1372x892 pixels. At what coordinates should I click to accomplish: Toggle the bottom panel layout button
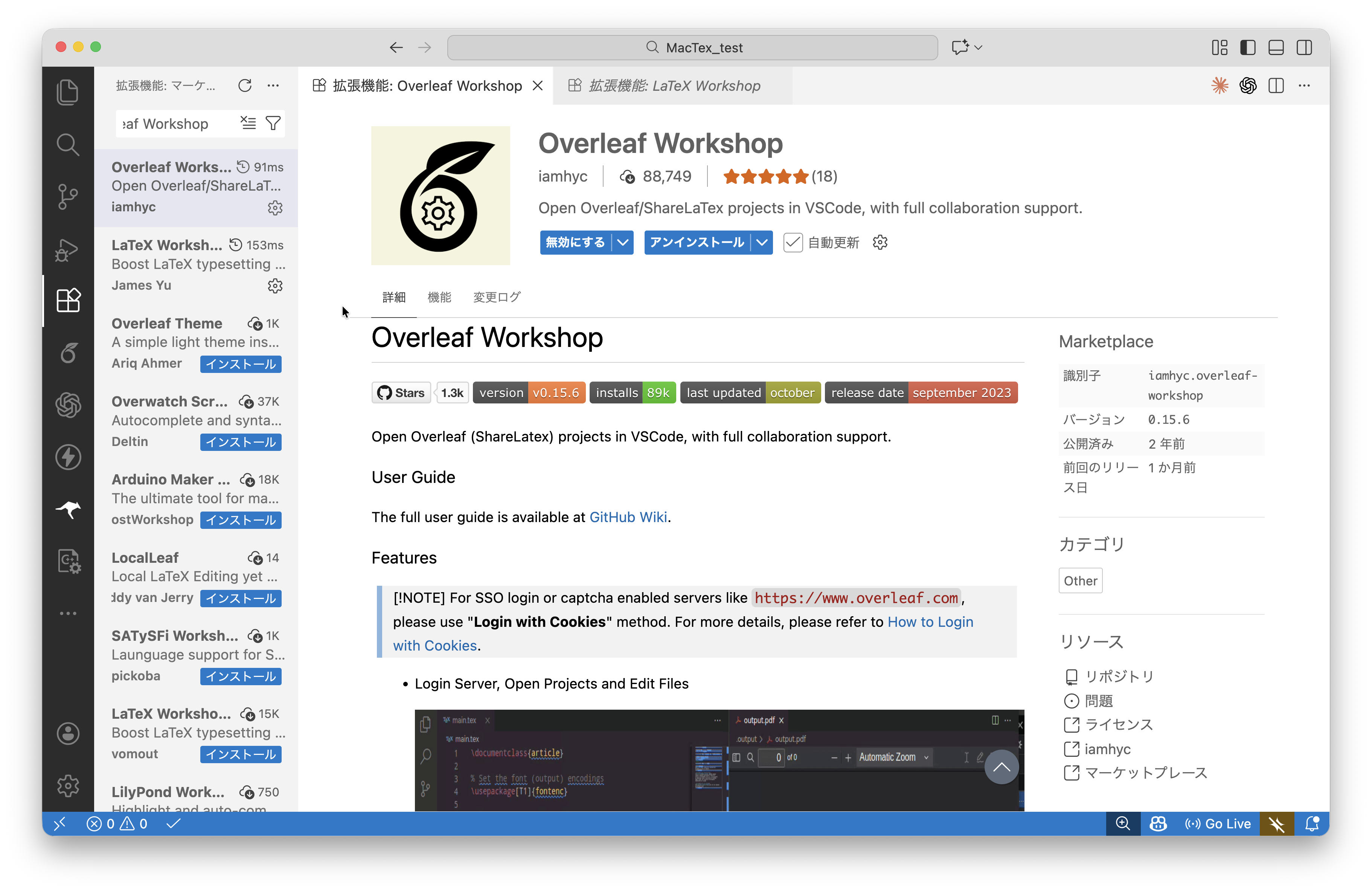click(1276, 47)
